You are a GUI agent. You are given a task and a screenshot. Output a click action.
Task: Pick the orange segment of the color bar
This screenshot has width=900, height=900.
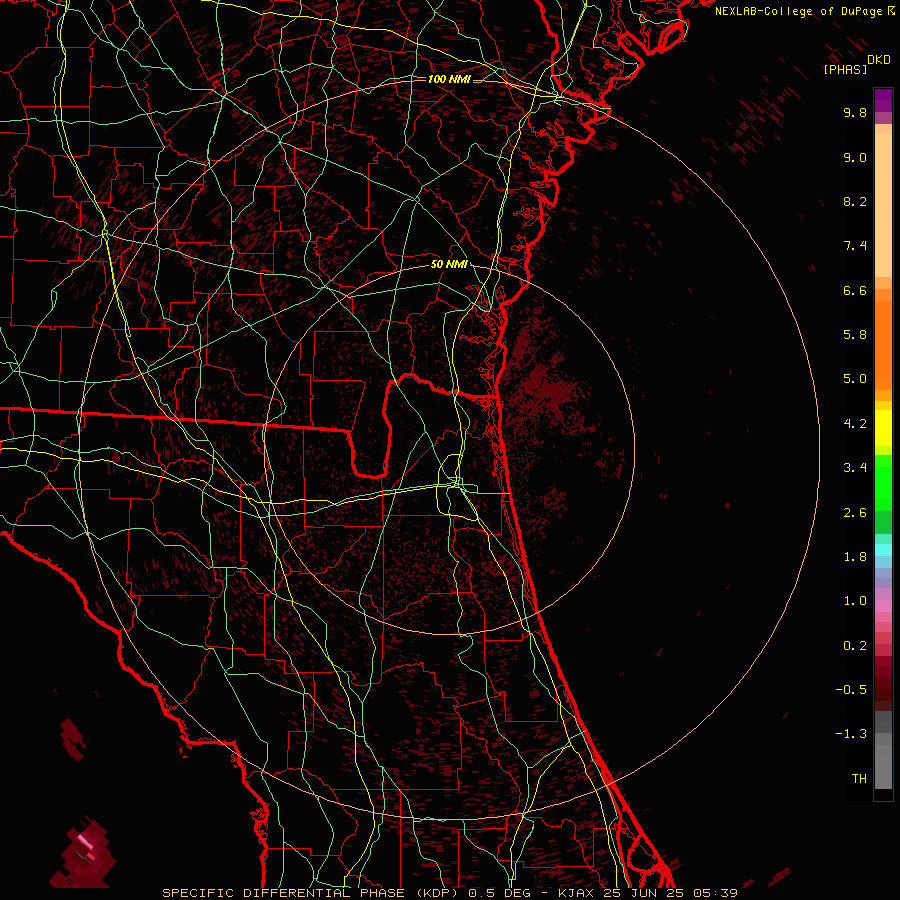pyautogui.click(x=883, y=344)
